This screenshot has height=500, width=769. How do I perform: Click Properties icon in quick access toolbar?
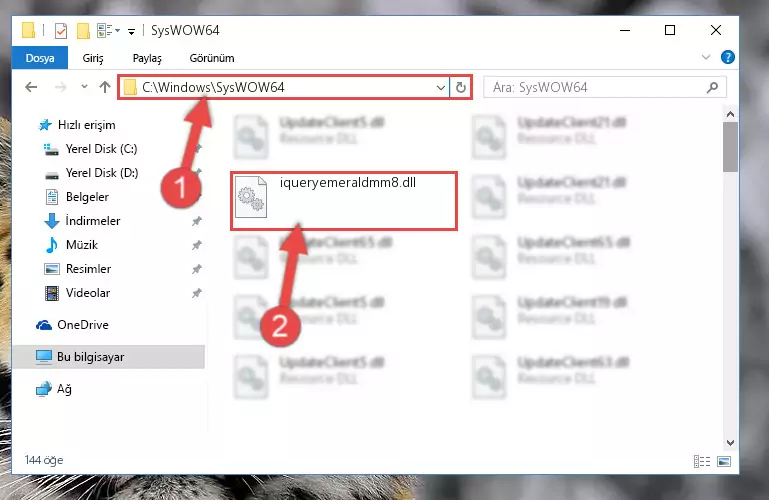tap(61, 31)
